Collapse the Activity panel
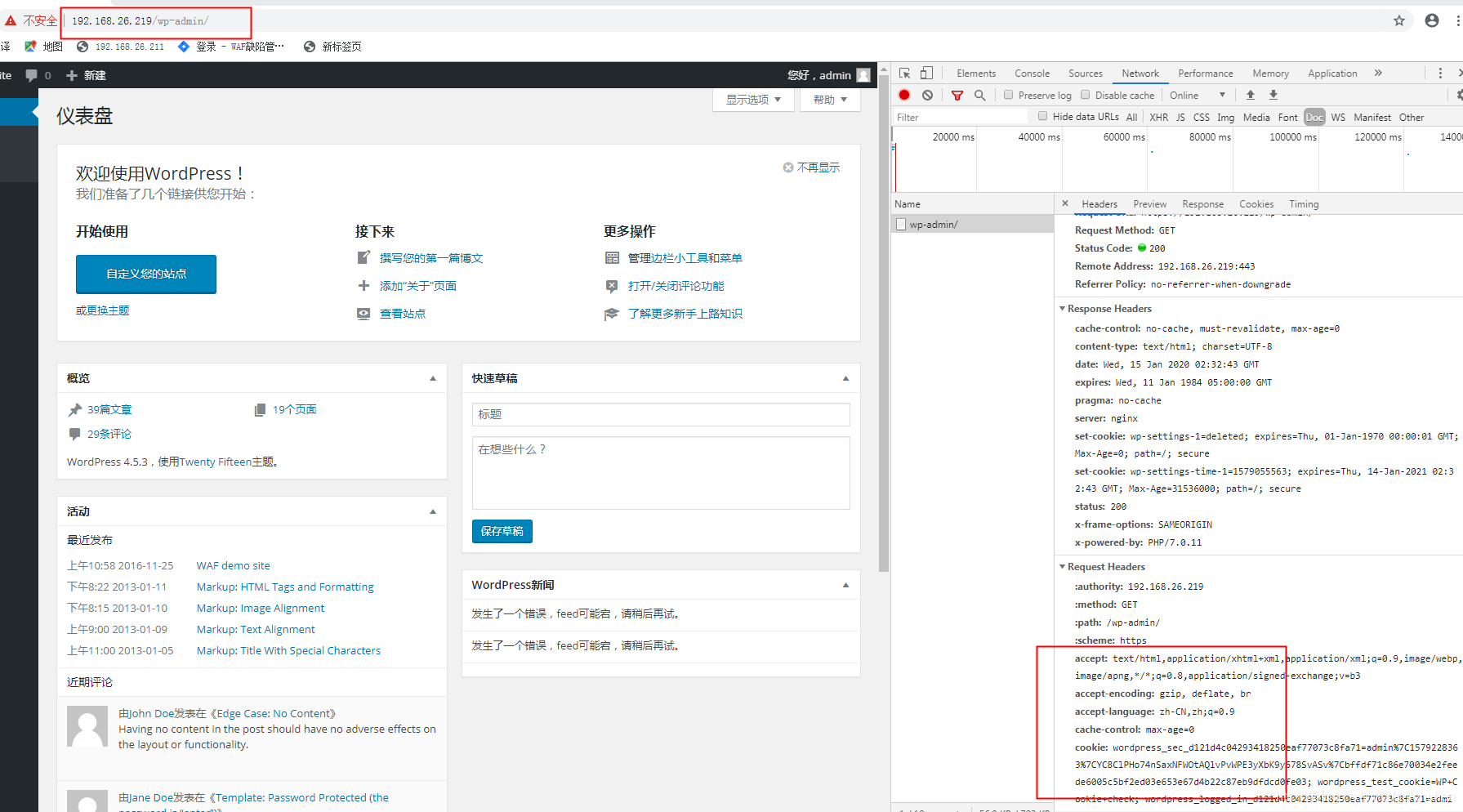1463x812 pixels. pyautogui.click(x=433, y=511)
